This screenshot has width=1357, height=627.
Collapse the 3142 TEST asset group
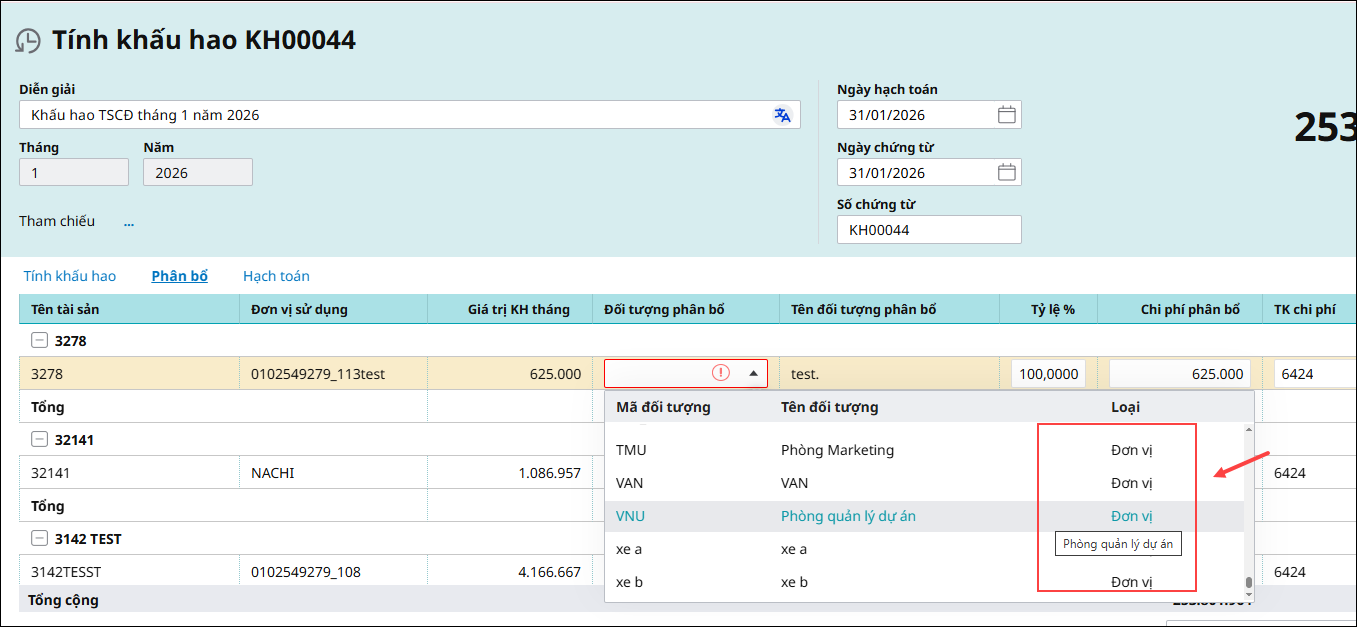coord(39,538)
